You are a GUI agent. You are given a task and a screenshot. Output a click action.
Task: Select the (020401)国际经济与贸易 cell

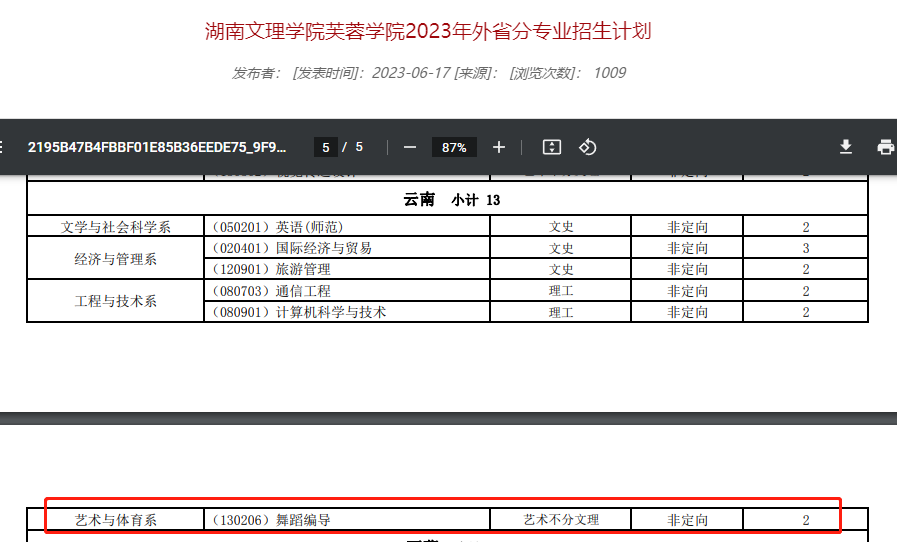tap(347, 248)
